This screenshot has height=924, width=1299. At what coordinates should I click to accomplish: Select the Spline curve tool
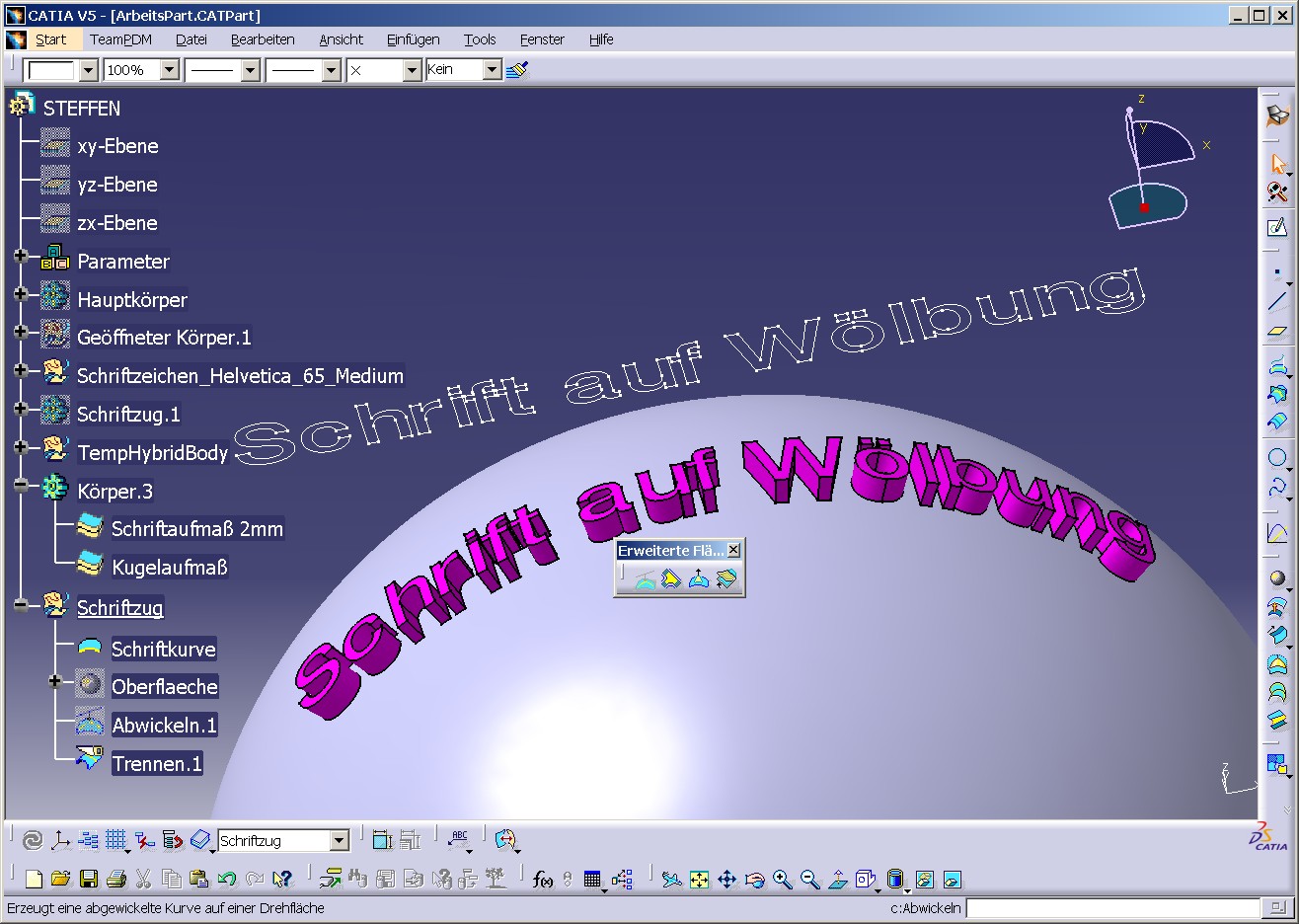pyautogui.click(x=1277, y=487)
